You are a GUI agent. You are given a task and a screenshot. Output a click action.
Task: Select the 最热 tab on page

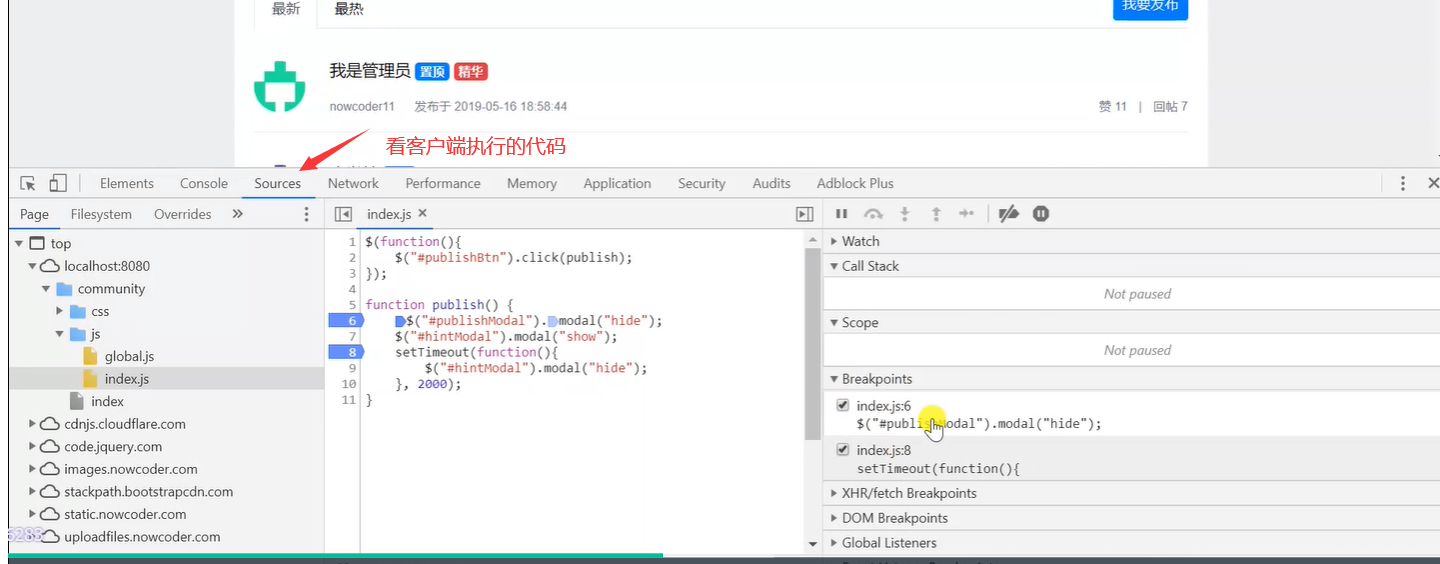pos(349,9)
